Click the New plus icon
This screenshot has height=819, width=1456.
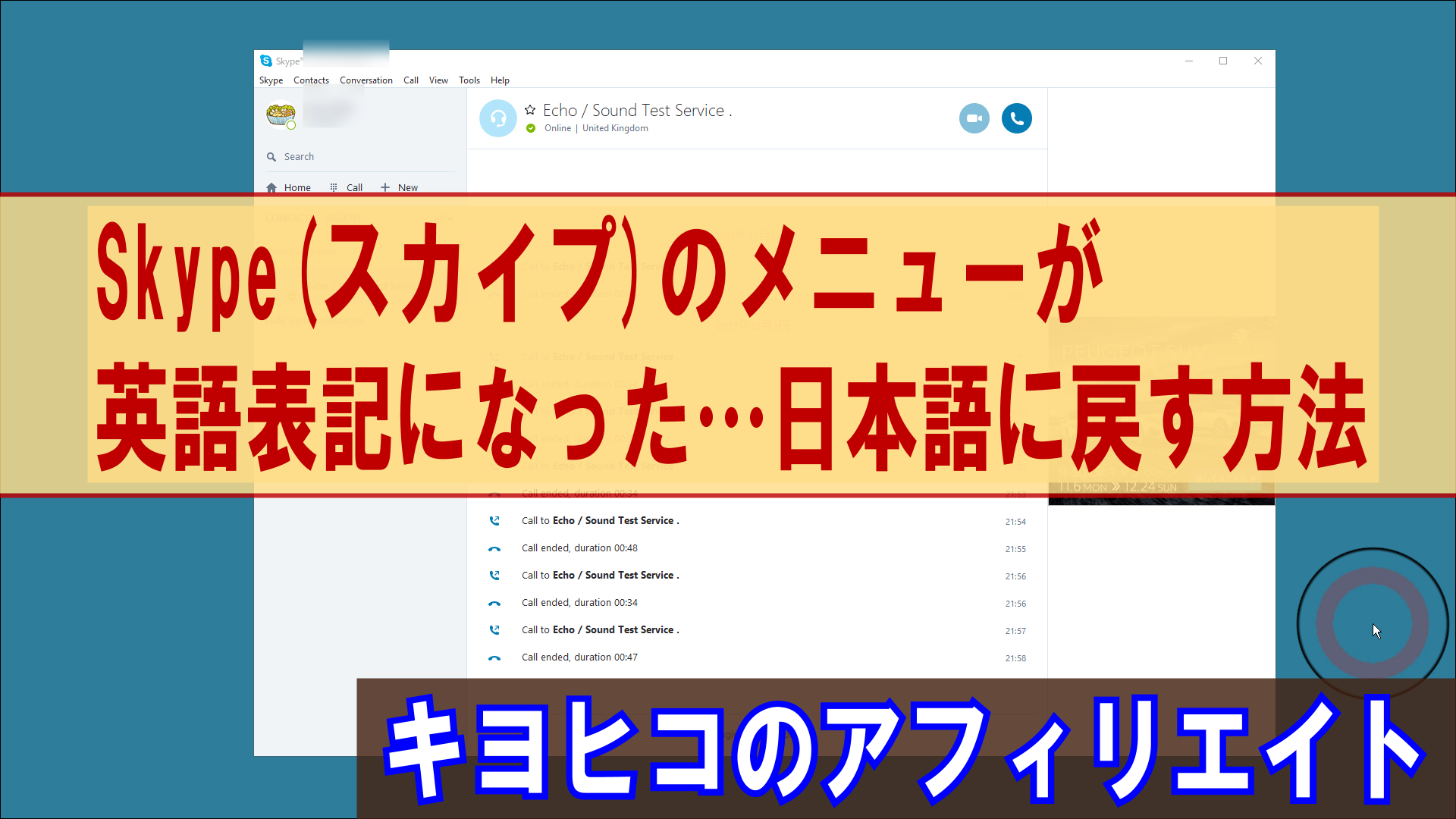(x=385, y=187)
